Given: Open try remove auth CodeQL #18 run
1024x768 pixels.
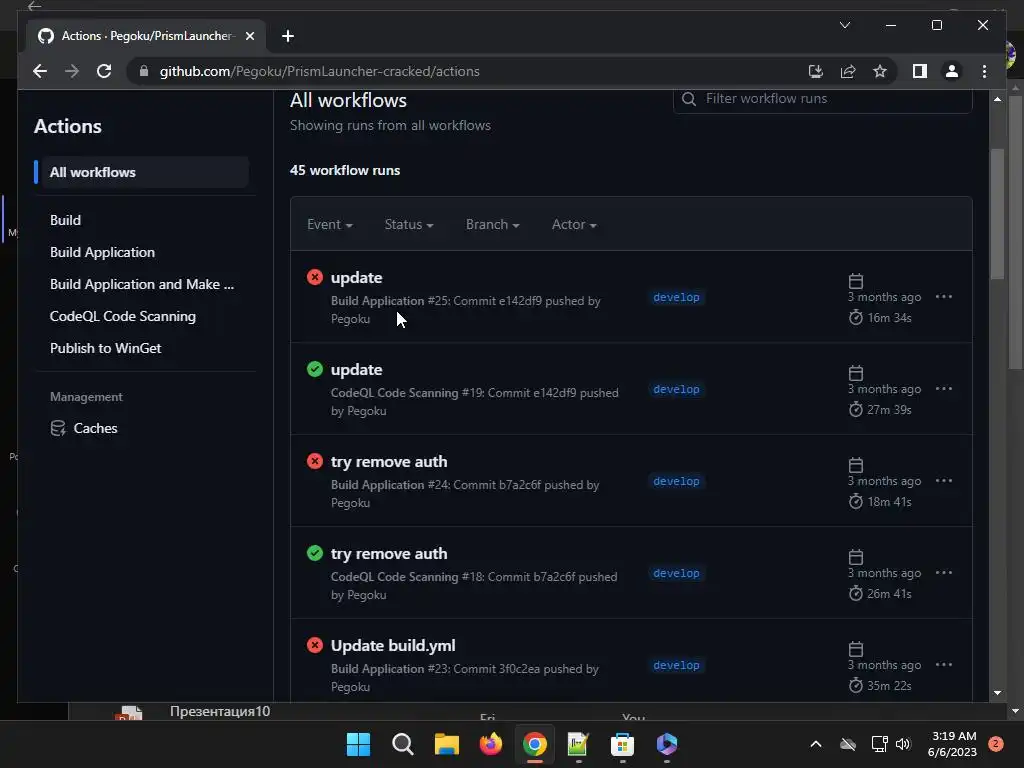Looking at the screenshot, I should pos(389,554).
